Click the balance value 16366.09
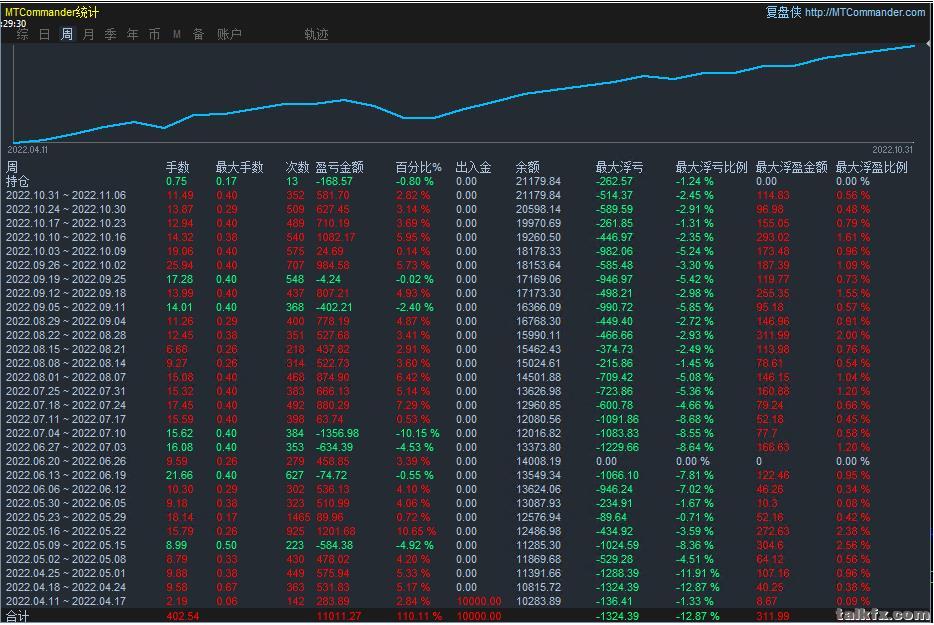Screen dimensions: 934x625 pos(538,307)
